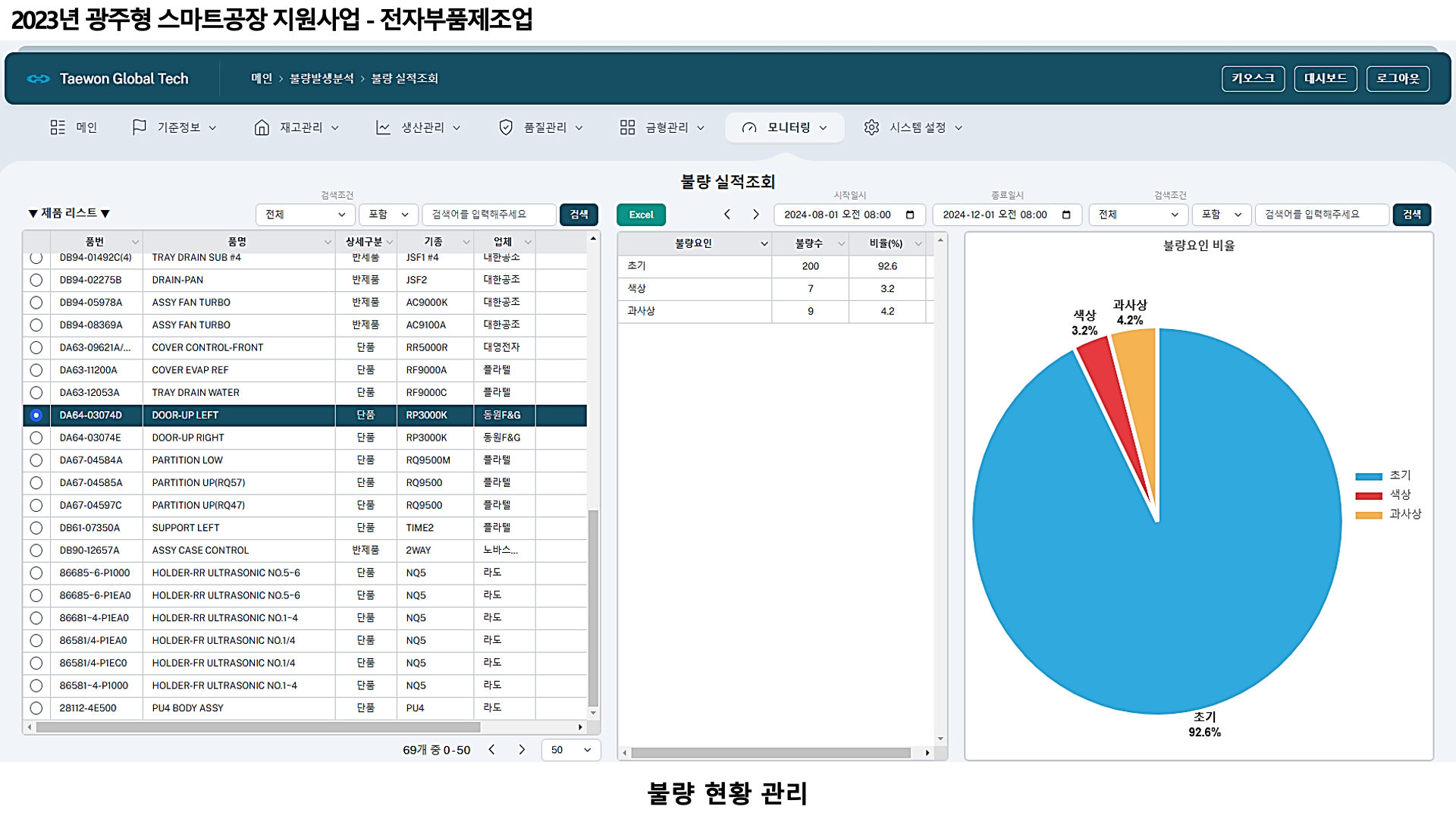Click the 대시보드 button in header

tap(1325, 78)
